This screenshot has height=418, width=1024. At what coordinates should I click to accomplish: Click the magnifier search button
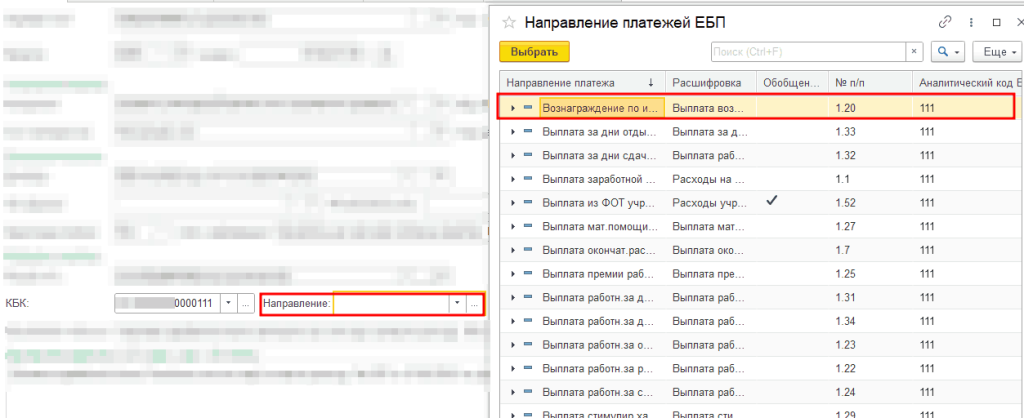947,52
